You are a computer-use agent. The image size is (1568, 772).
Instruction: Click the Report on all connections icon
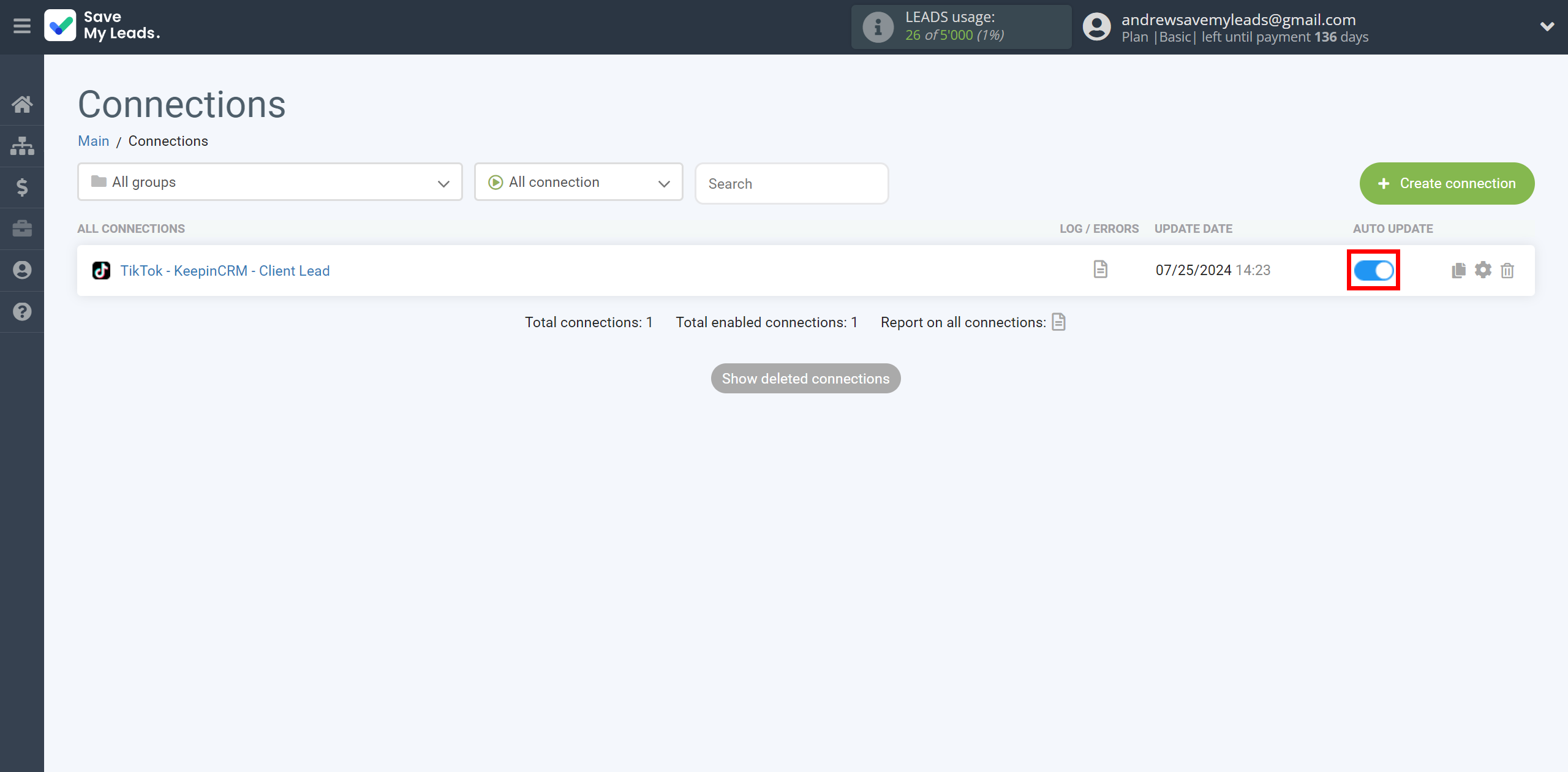click(1060, 322)
